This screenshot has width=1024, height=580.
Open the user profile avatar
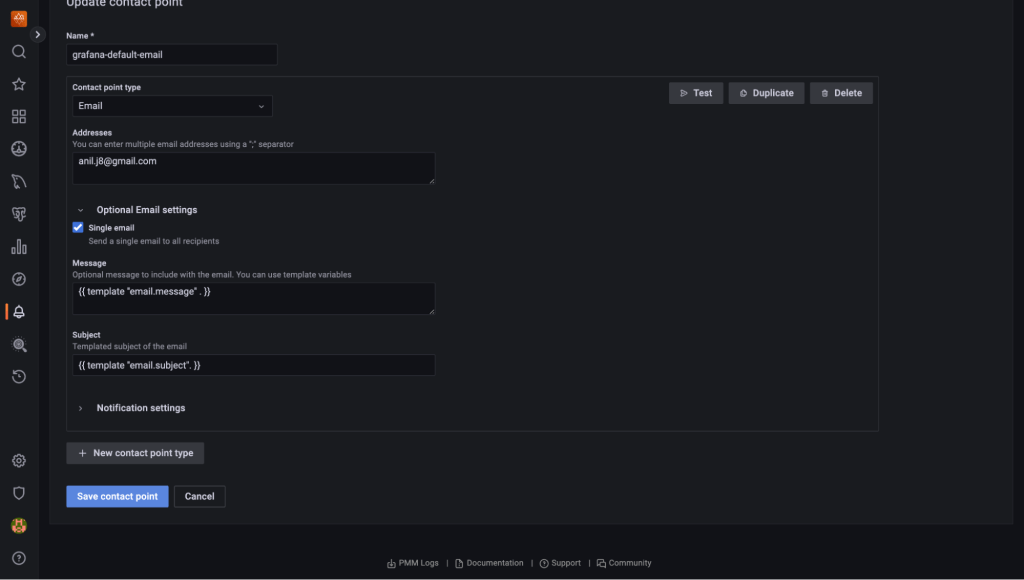click(19, 525)
